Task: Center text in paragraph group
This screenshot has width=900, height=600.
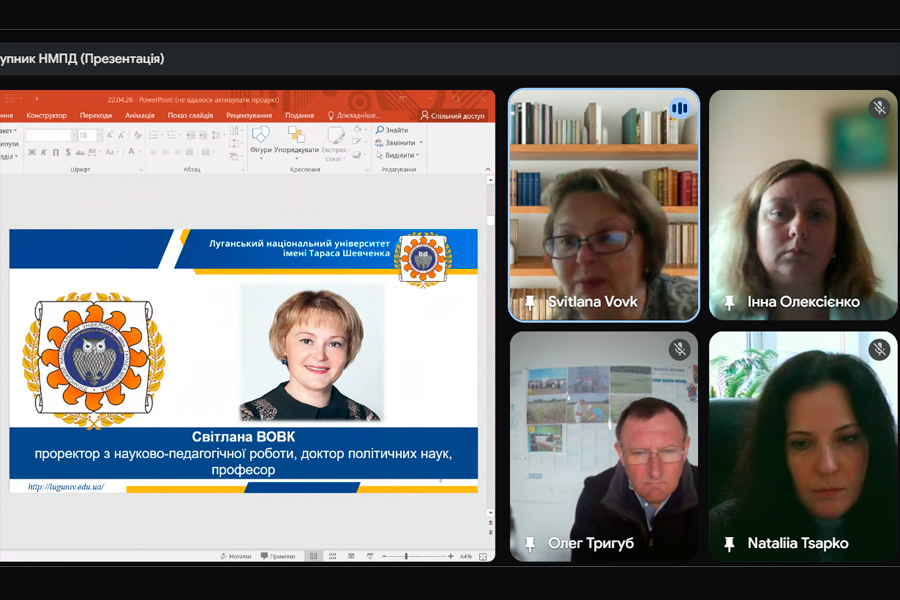Action: 165,152
